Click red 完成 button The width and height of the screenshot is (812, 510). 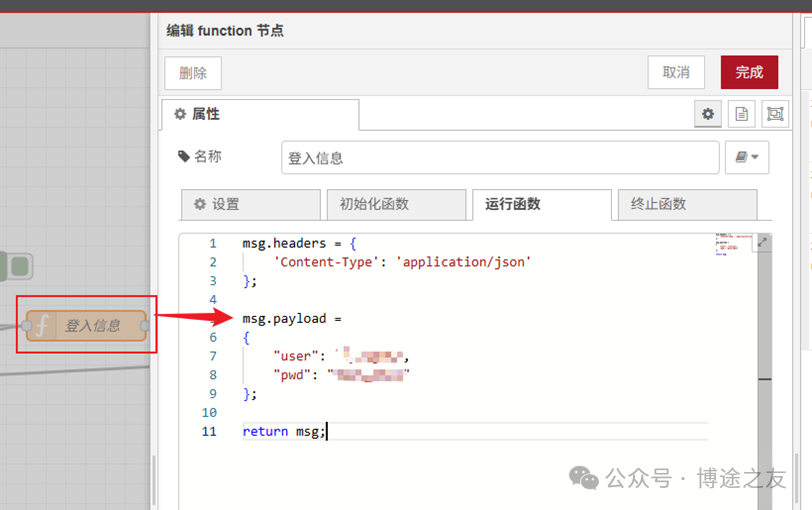749,72
